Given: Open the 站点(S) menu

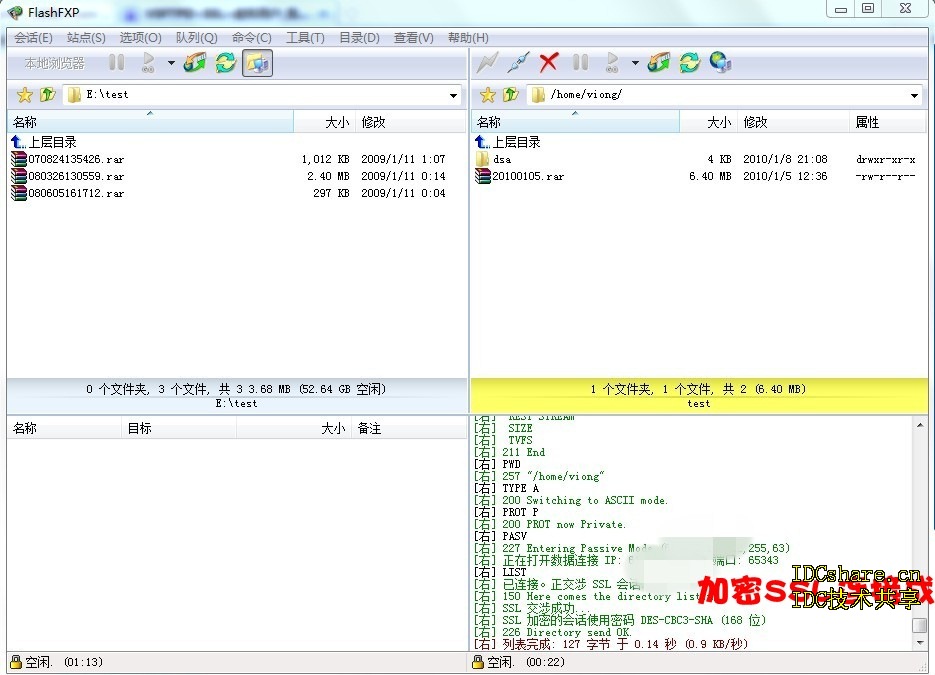Looking at the screenshot, I should [x=86, y=38].
